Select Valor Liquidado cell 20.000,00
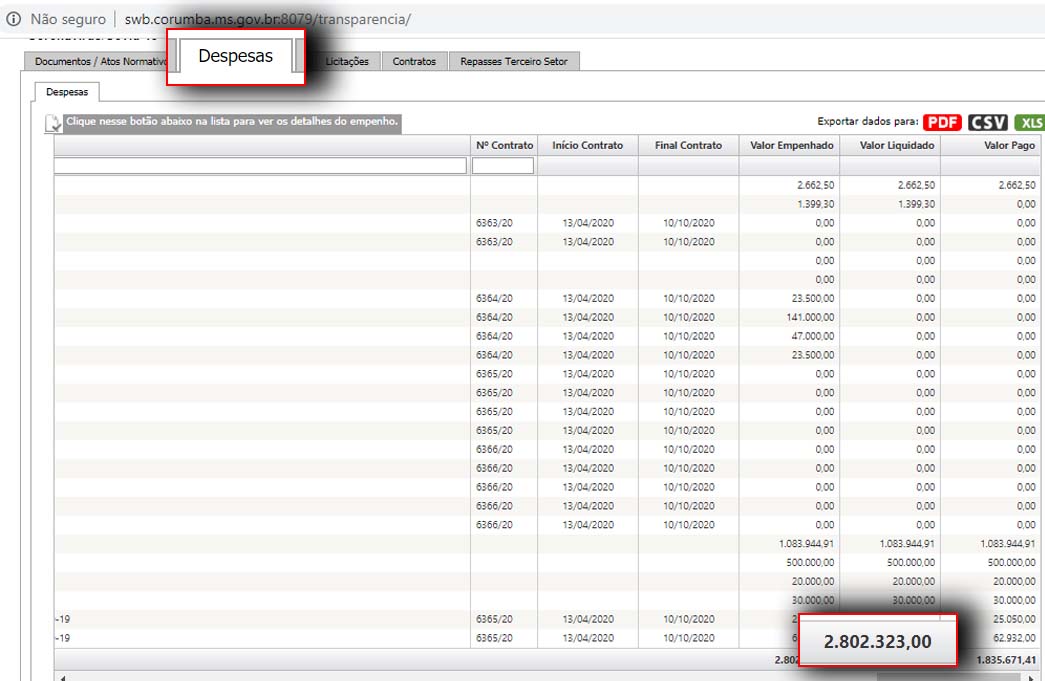This screenshot has width=1045, height=681. [914, 581]
